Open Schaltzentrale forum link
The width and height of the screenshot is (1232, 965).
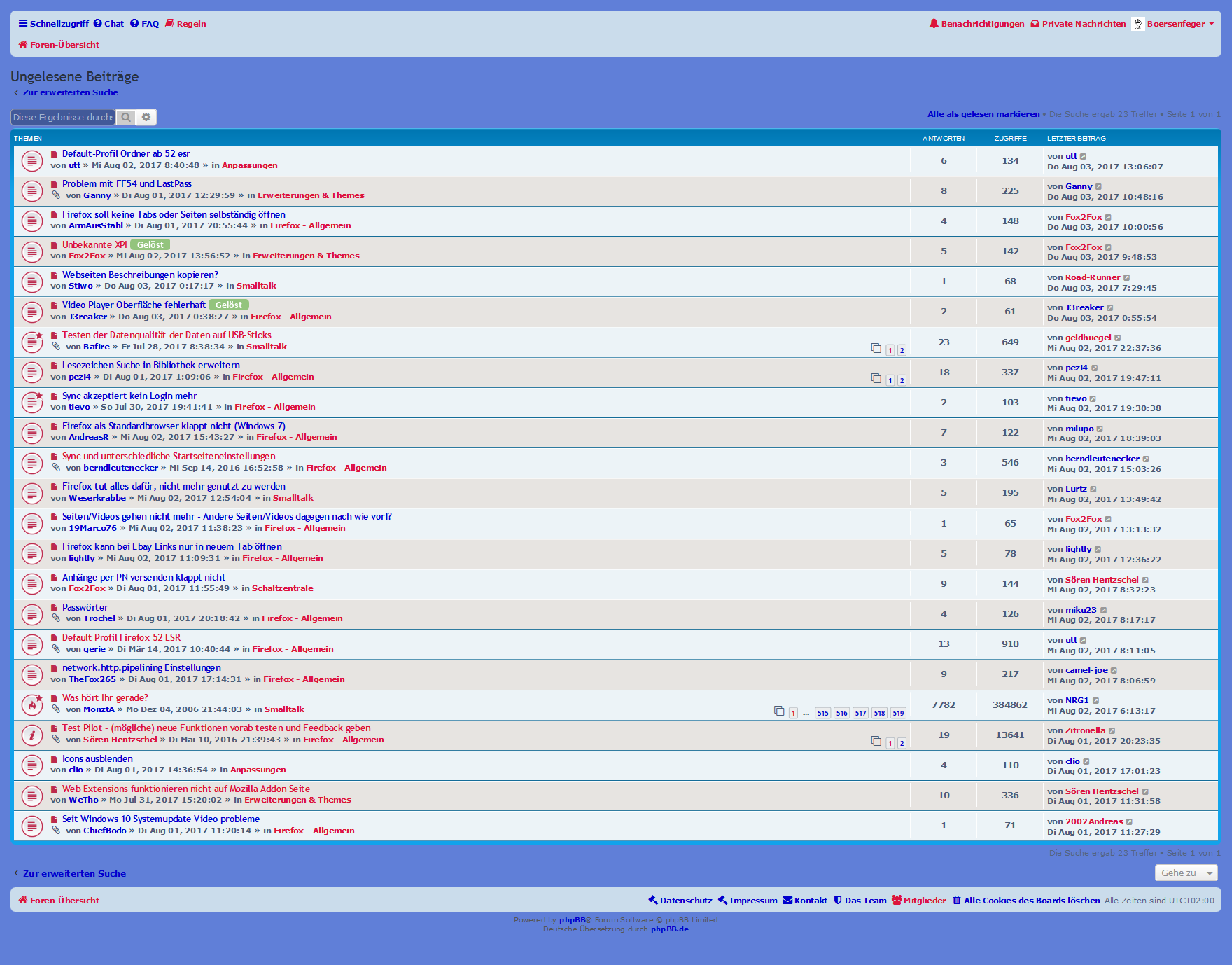pos(283,588)
